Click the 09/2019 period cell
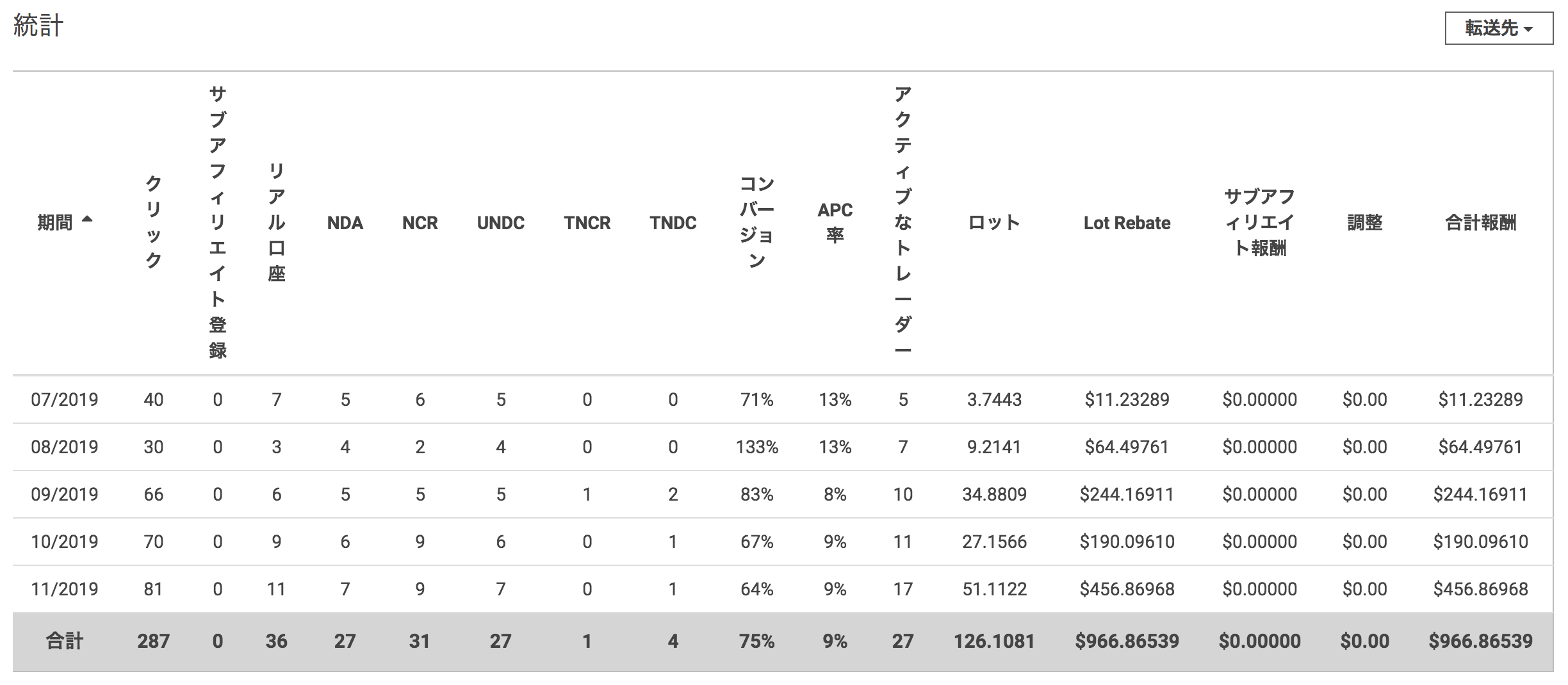This screenshot has height=685, width=1568. point(65,494)
